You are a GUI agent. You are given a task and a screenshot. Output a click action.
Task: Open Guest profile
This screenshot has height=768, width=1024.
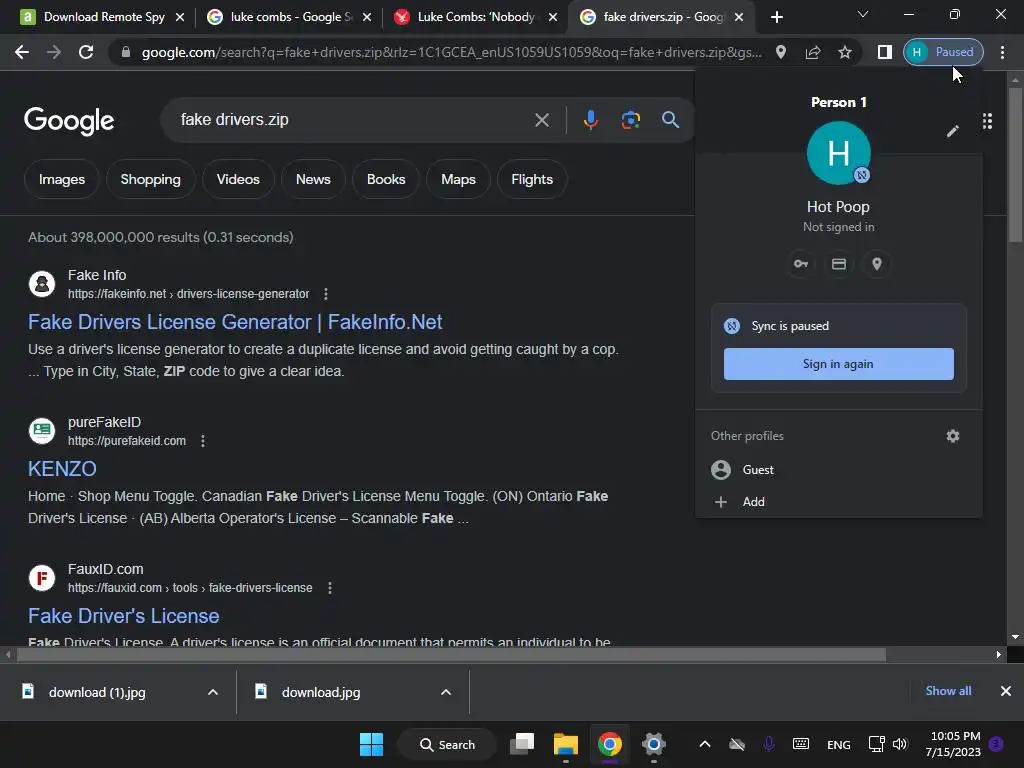click(839, 470)
